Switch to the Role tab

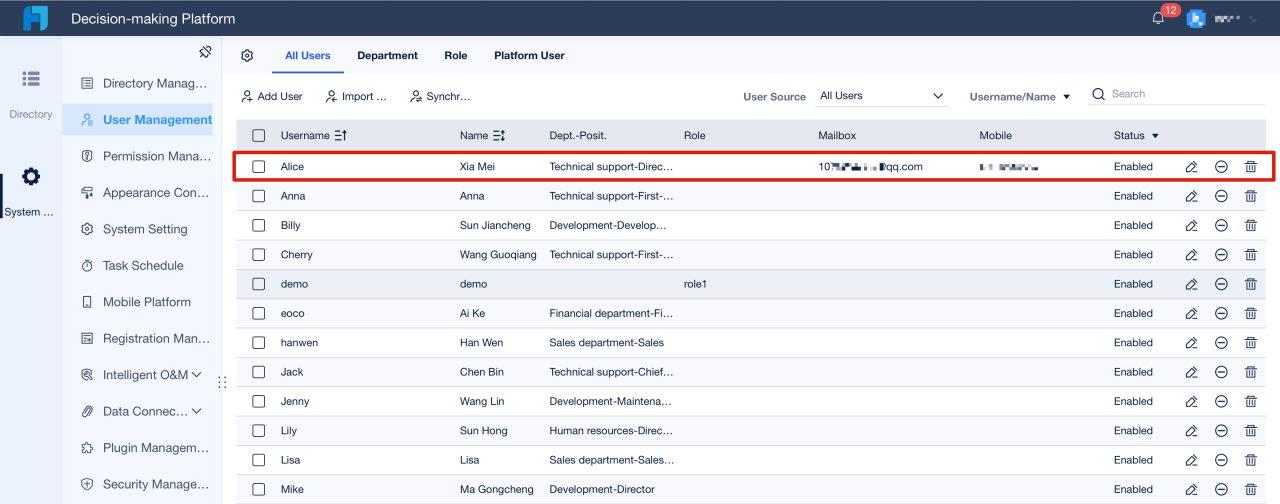click(x=456, y=56)
